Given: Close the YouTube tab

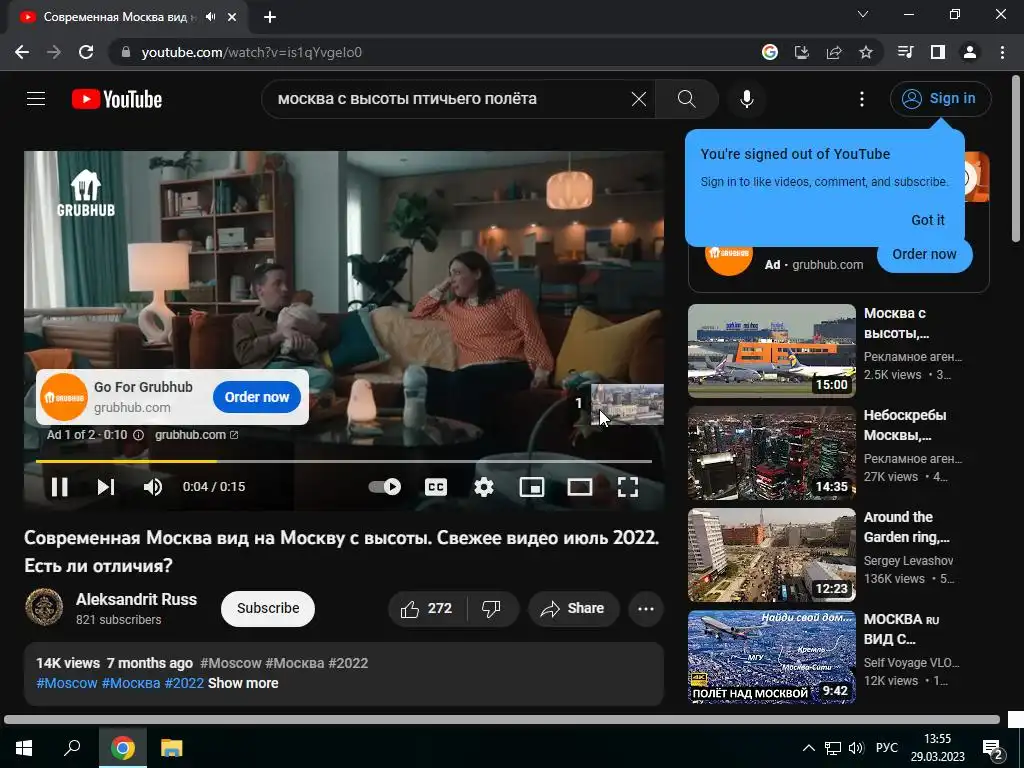Looking at the screenshot, I should tap(232, 17).
